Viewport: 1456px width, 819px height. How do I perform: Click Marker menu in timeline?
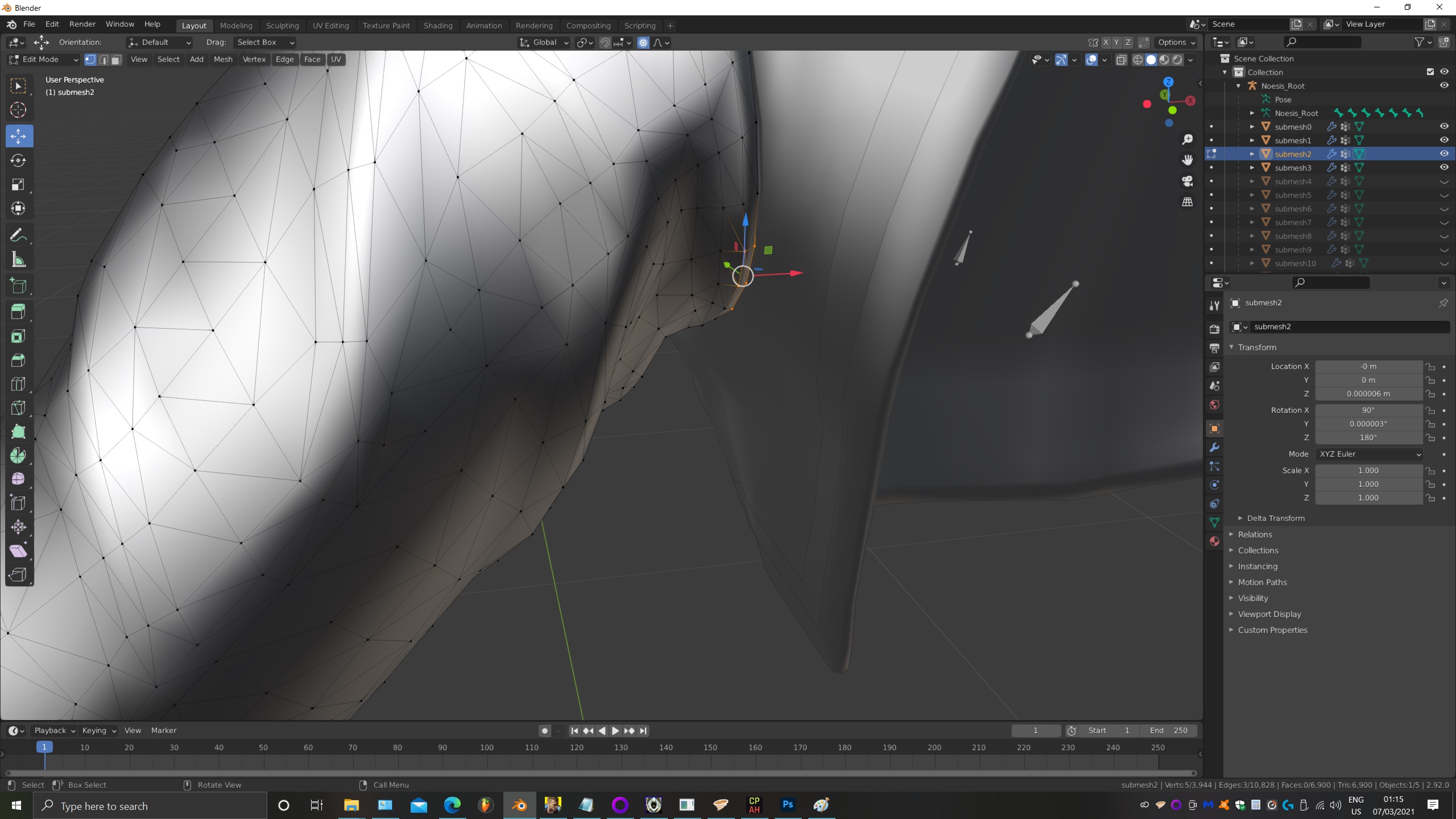[164, 730]
